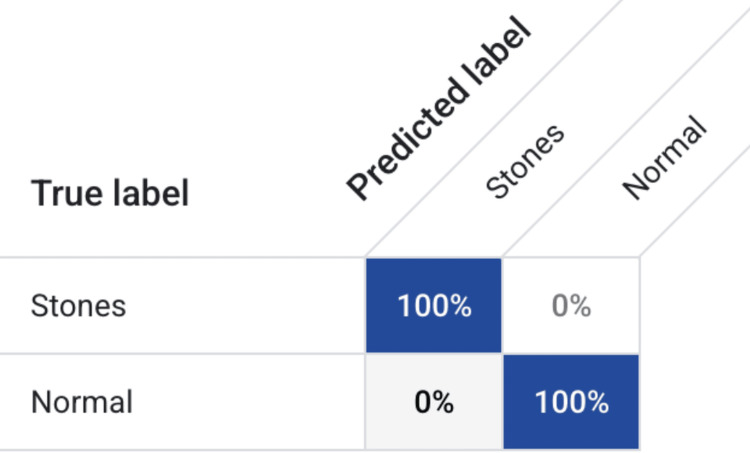Click the bold black 0% text

tap(434, 402)
